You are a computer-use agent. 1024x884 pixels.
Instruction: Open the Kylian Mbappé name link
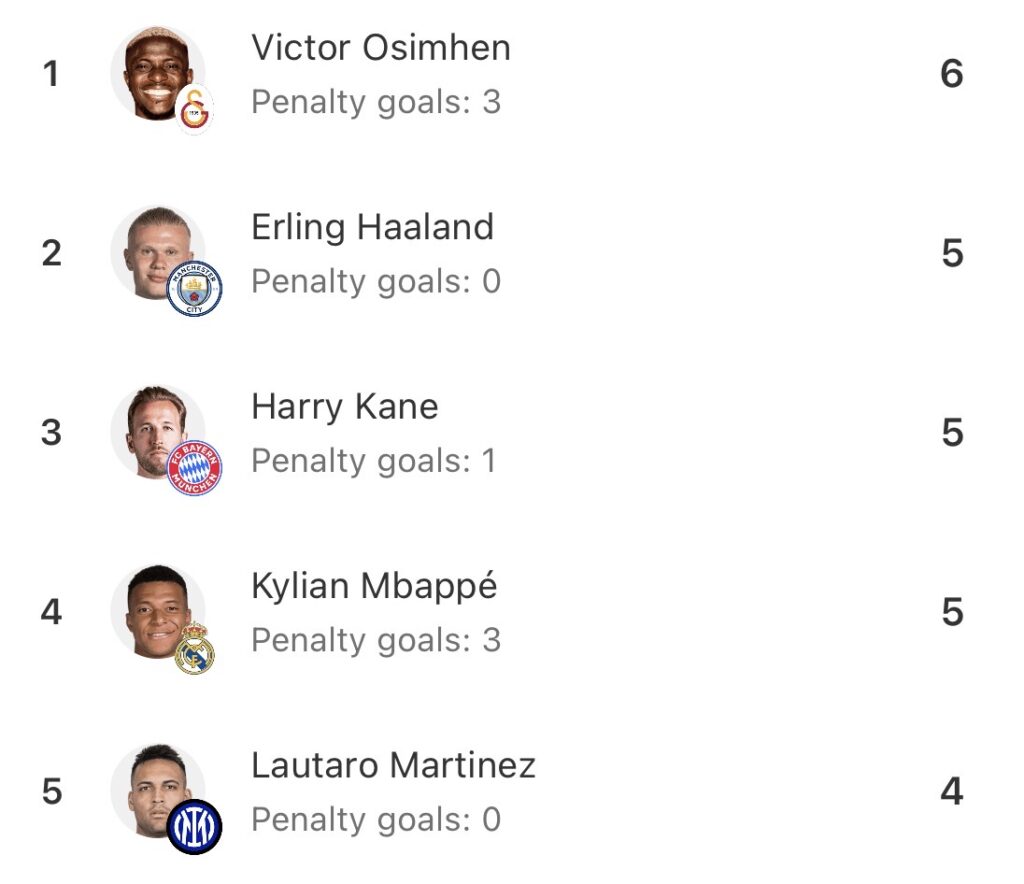point(373,587)
